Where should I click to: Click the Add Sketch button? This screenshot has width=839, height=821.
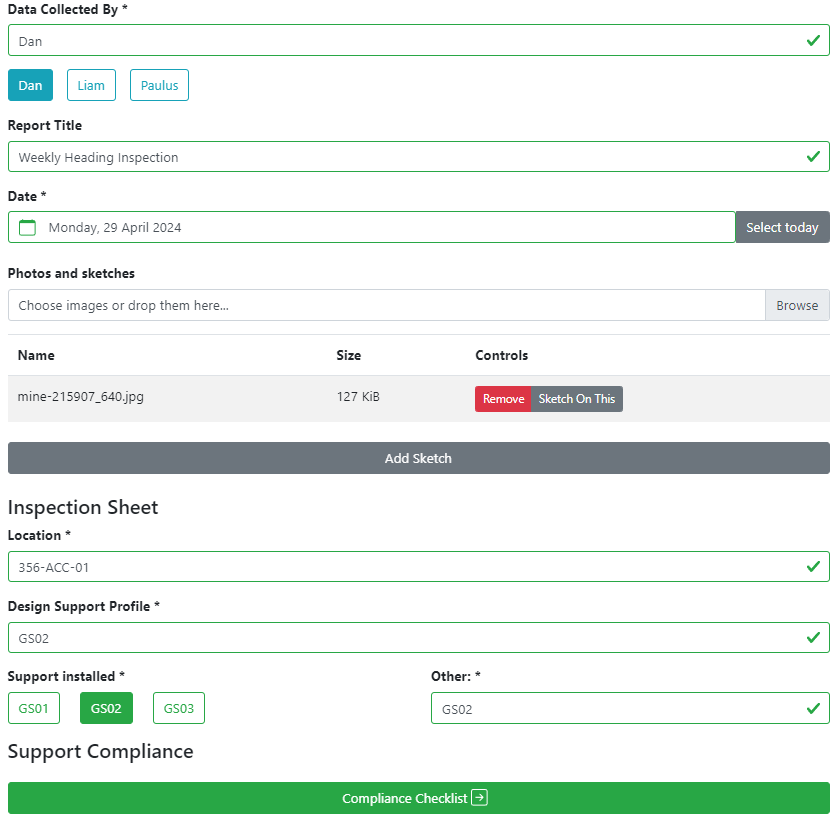[x=418, y=458]
